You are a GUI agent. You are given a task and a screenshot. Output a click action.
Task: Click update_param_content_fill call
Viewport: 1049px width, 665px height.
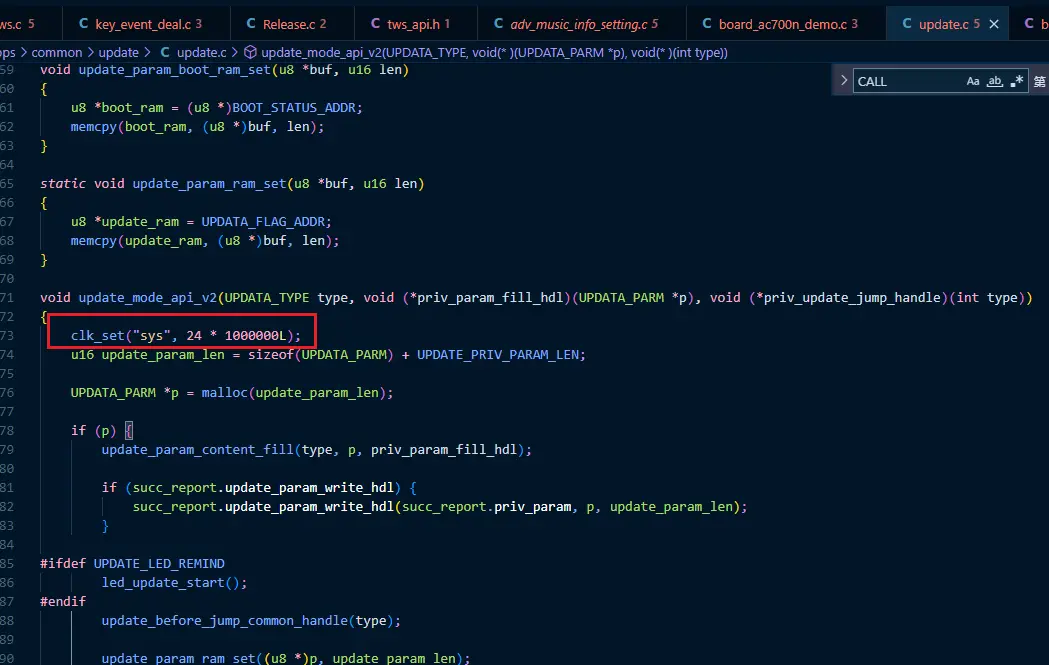197,450
